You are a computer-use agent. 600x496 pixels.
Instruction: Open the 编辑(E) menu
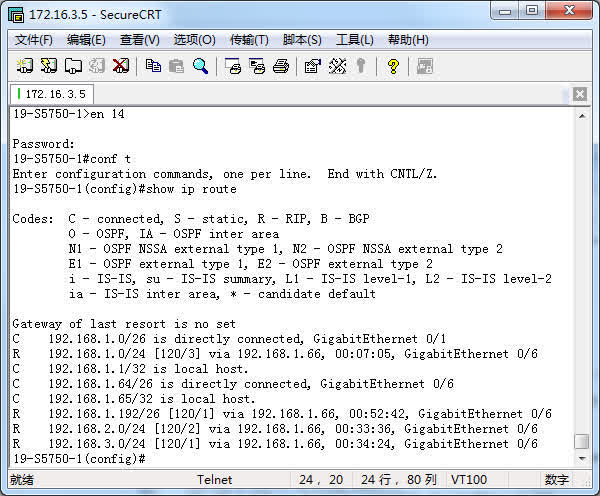pyautogui.click(x=86, y=40)
